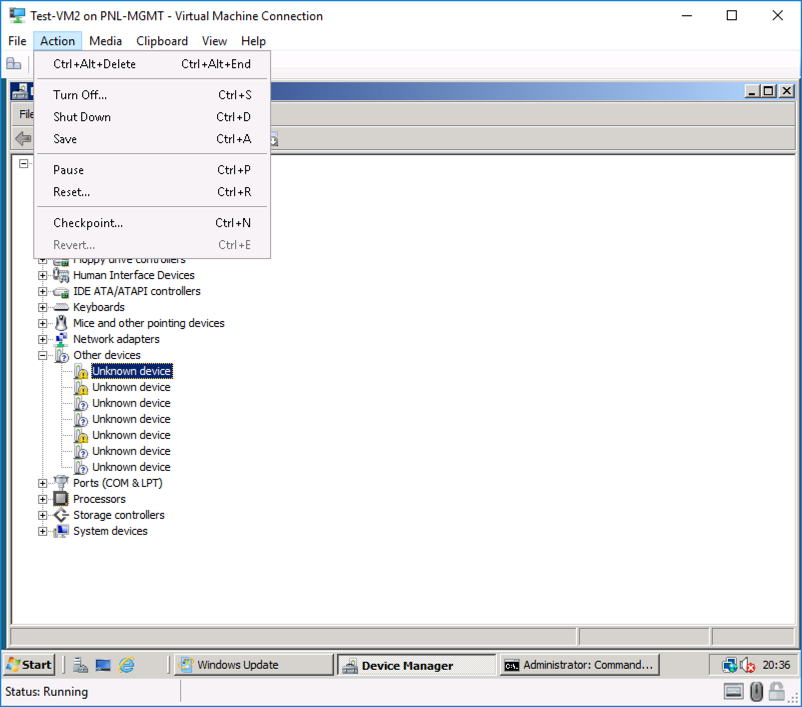Click the System devices icon
This screenshot has height=707, width=802.
(61, 531)
